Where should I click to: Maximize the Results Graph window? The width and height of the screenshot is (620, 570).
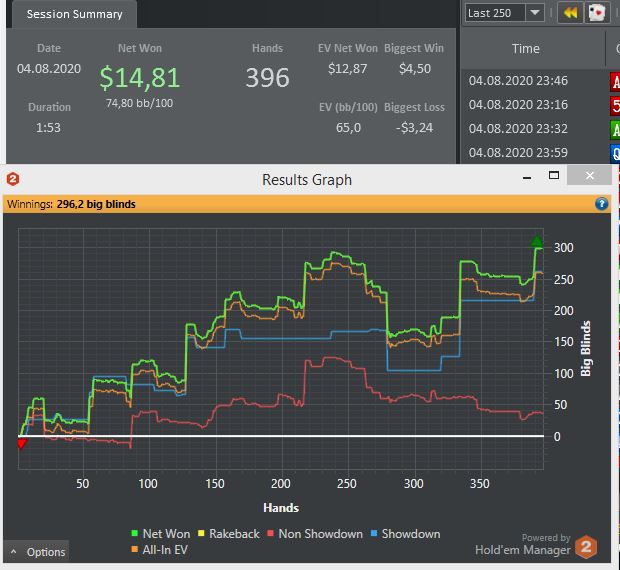coord(554,175)
